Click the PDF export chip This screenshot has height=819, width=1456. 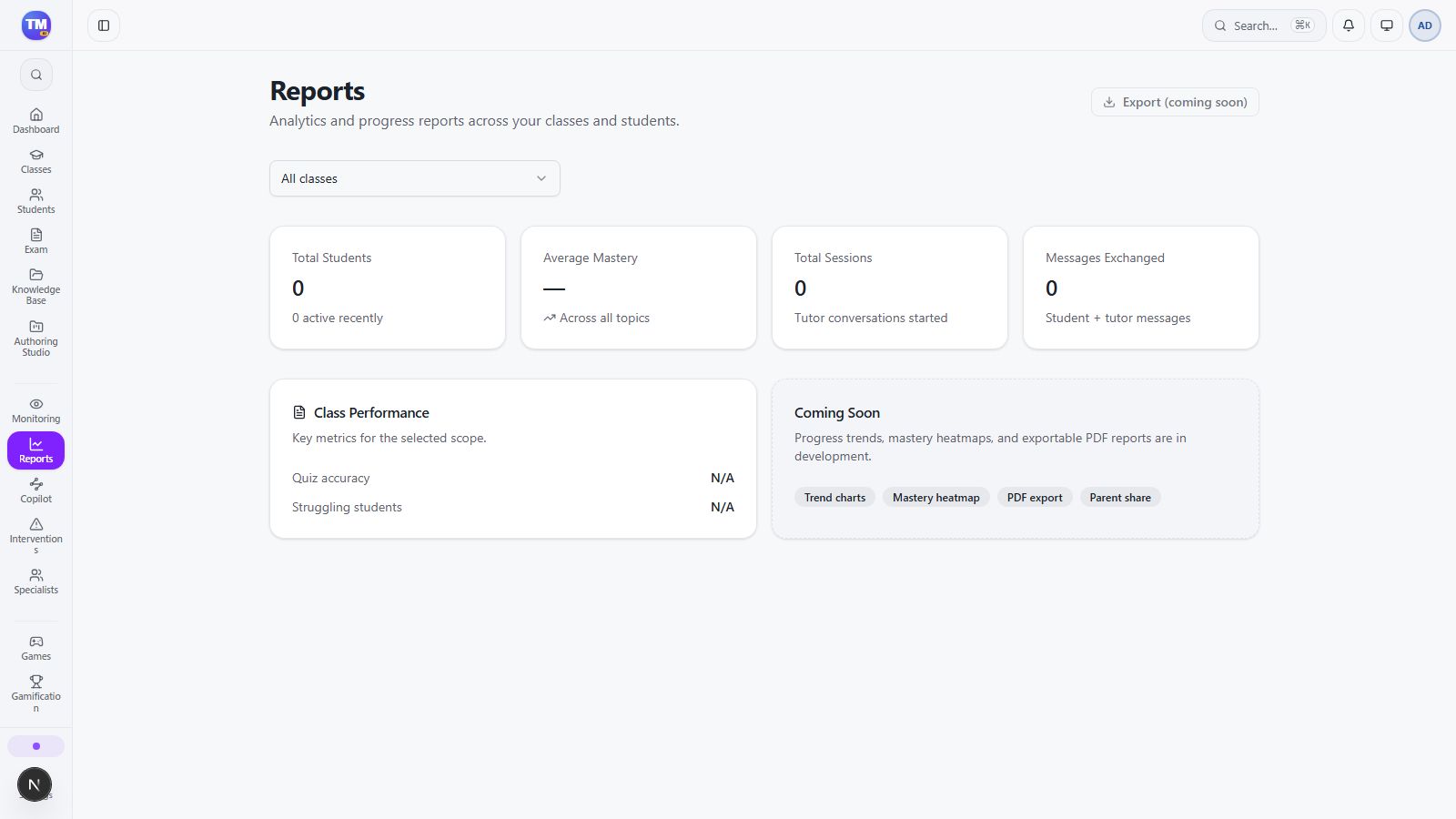(1035, 498)
